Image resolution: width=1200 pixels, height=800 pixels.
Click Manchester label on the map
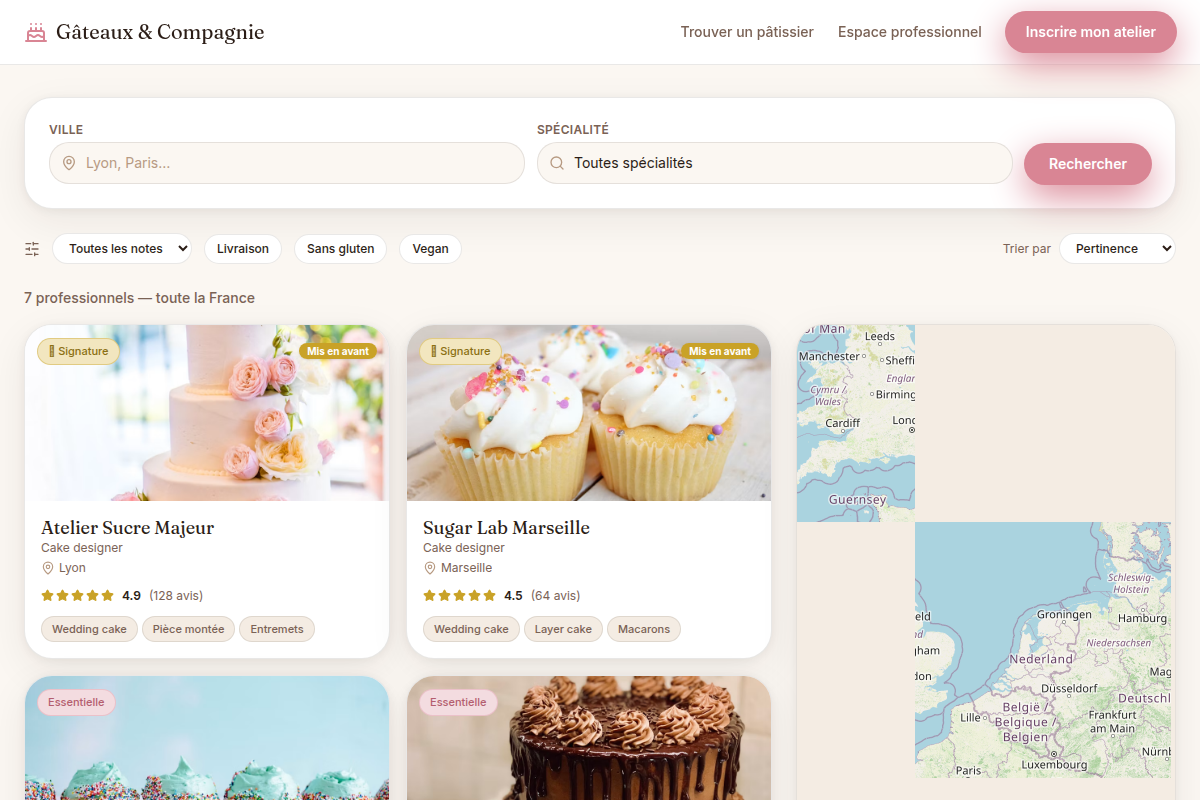[829, 356]
